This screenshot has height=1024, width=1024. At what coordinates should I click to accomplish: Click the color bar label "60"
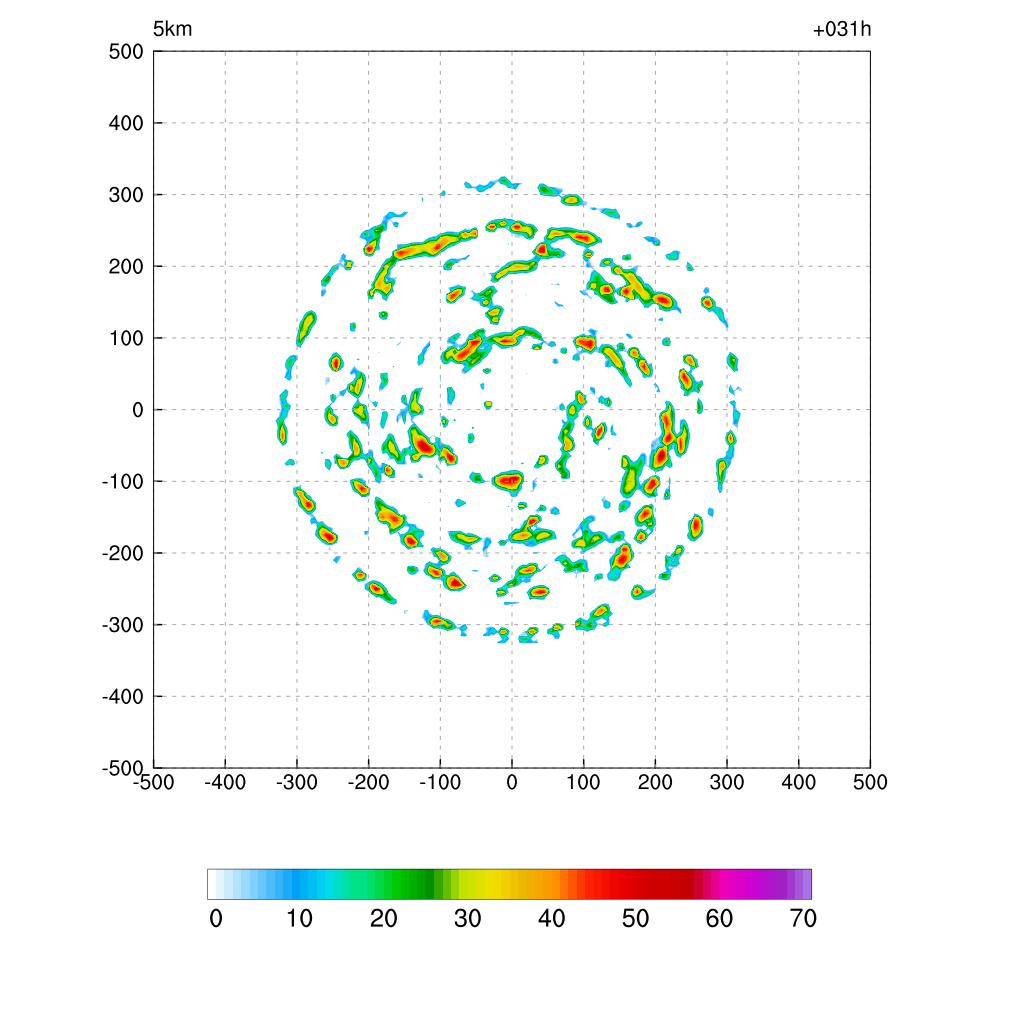tap(719, 919)
